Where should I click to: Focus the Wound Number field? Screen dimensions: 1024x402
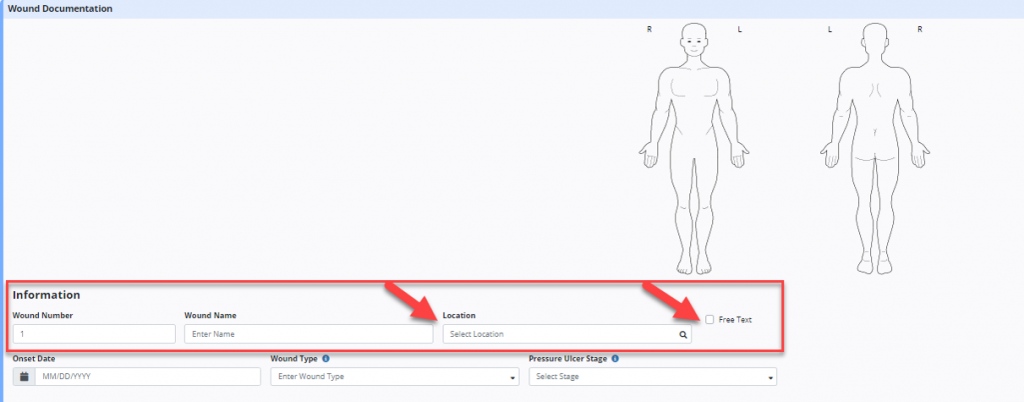94,334
